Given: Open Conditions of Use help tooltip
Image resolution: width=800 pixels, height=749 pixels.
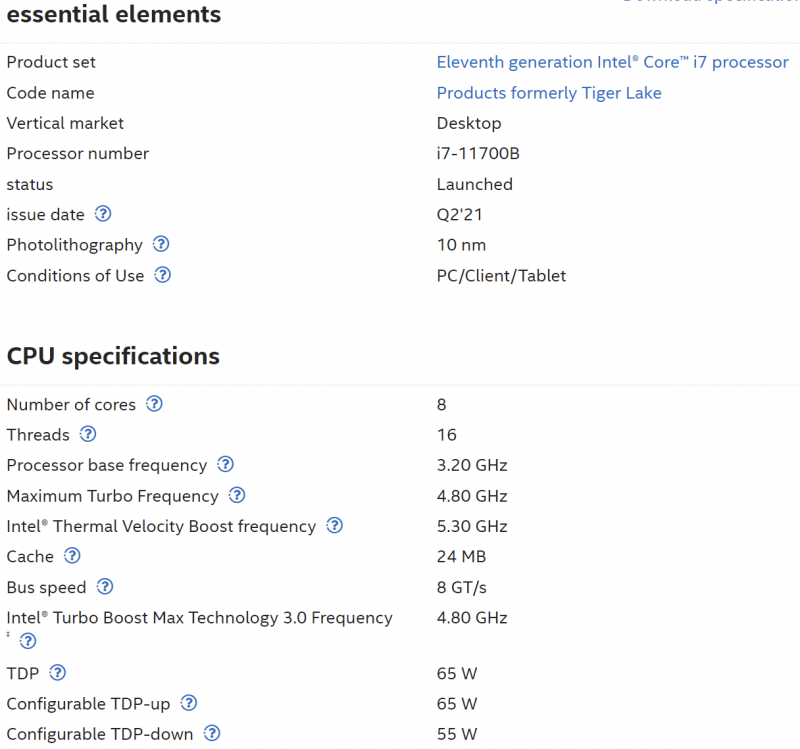Looking at the screenshot, I should (x=163, y=275).
